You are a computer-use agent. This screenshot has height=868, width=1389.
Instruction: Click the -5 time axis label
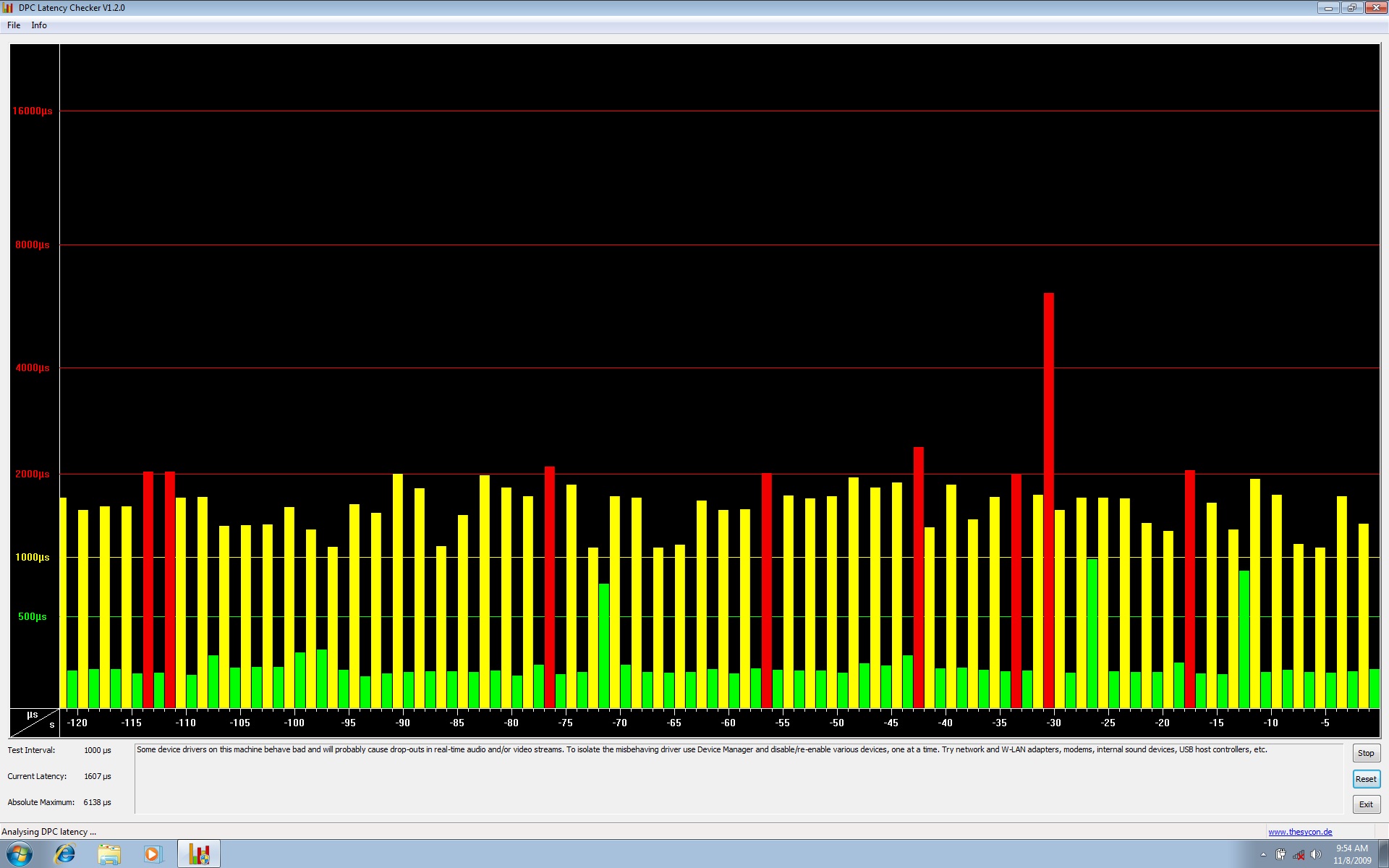pyautogui.click(x=1325, y=723)
